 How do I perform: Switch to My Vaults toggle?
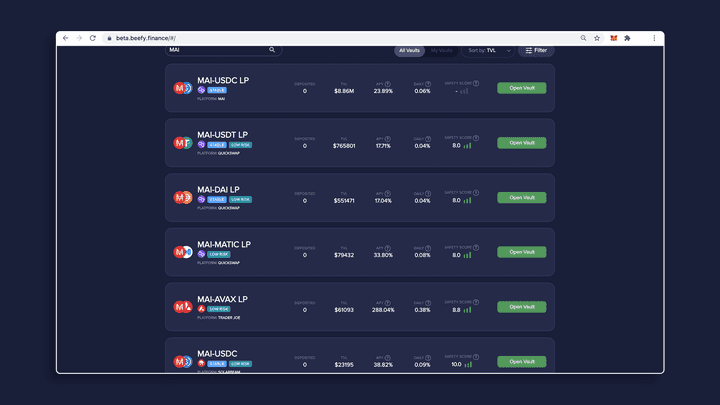pos(441,50)
